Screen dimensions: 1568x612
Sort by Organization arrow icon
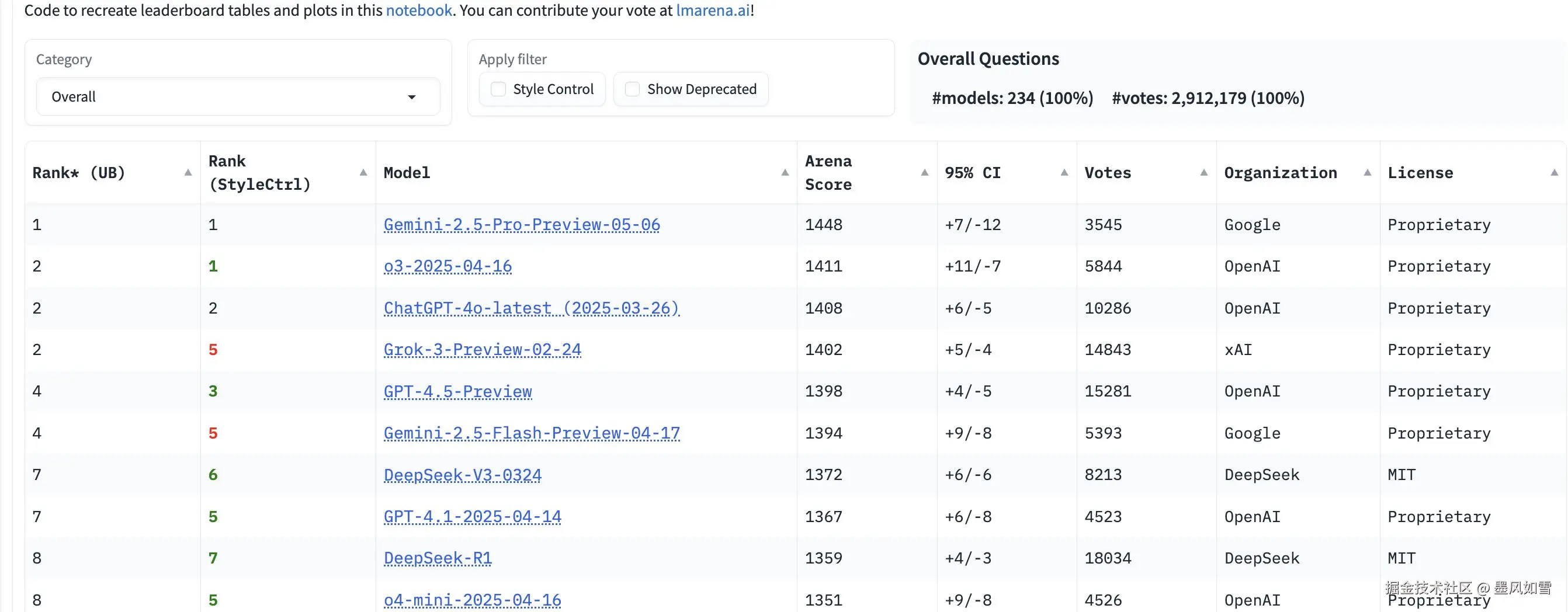tap(1367, 173)
